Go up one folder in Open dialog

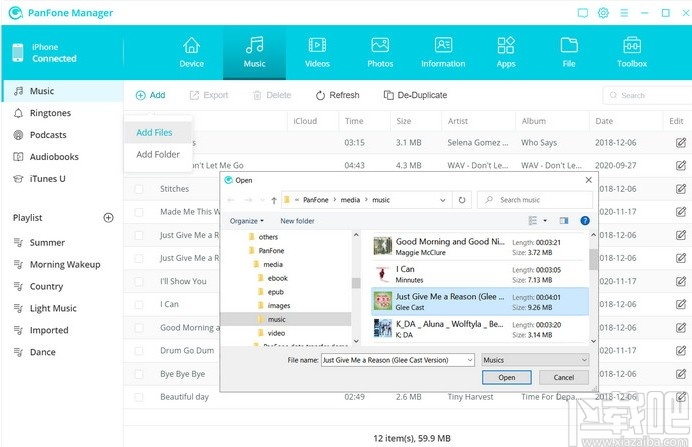(x=274, y=200)
